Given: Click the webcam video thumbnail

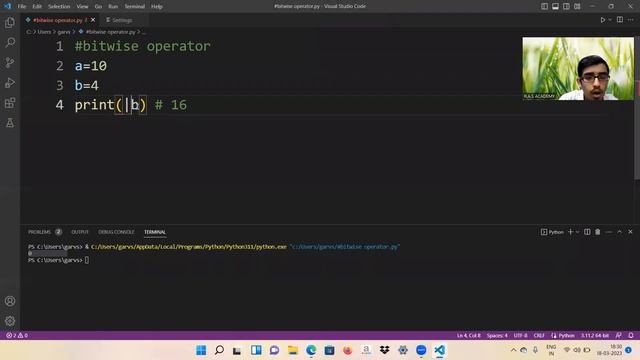Looking at the screenshot, I should (x=578, y=69).
